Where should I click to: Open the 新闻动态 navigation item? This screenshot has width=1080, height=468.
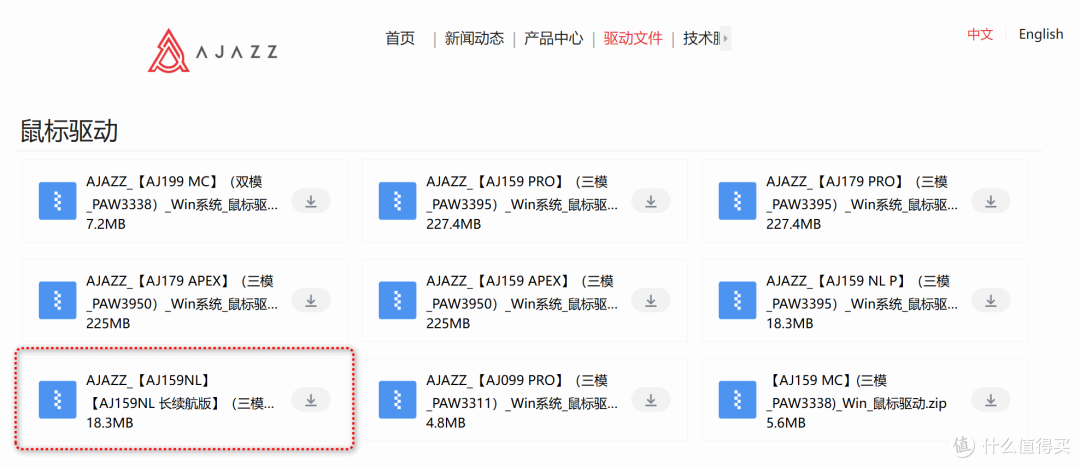474,38
